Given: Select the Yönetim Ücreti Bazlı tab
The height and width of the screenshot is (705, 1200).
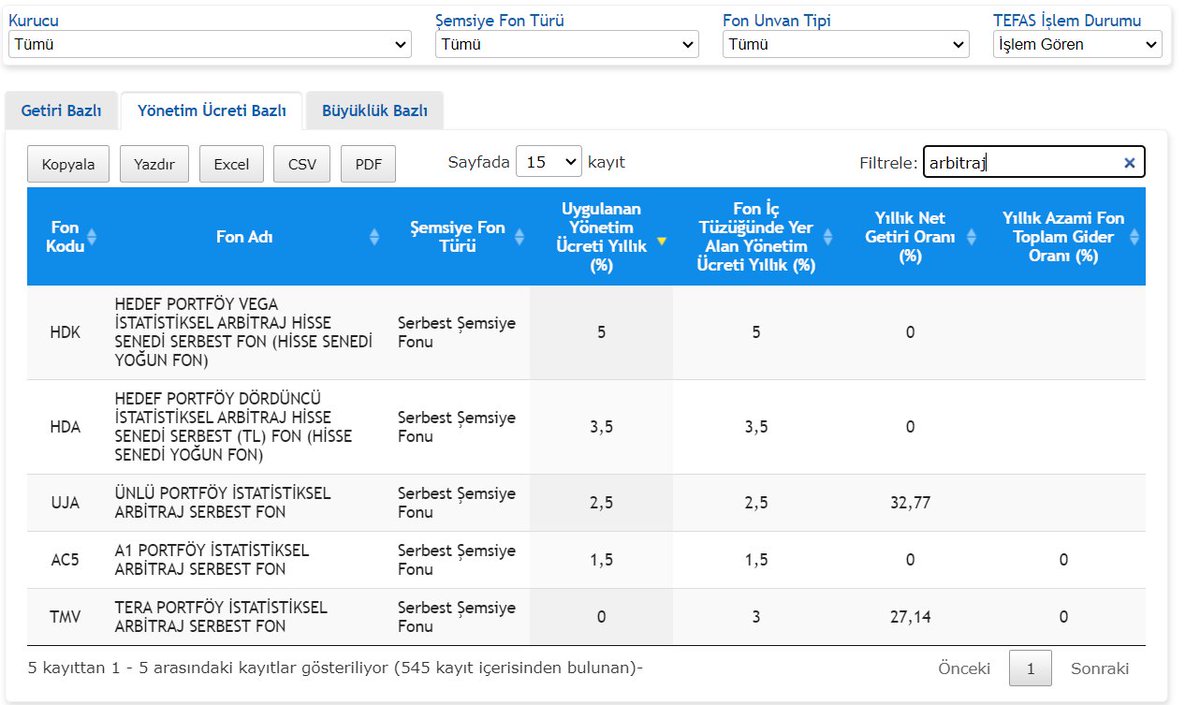Looking at the screenshot, I should pos(212,111).
